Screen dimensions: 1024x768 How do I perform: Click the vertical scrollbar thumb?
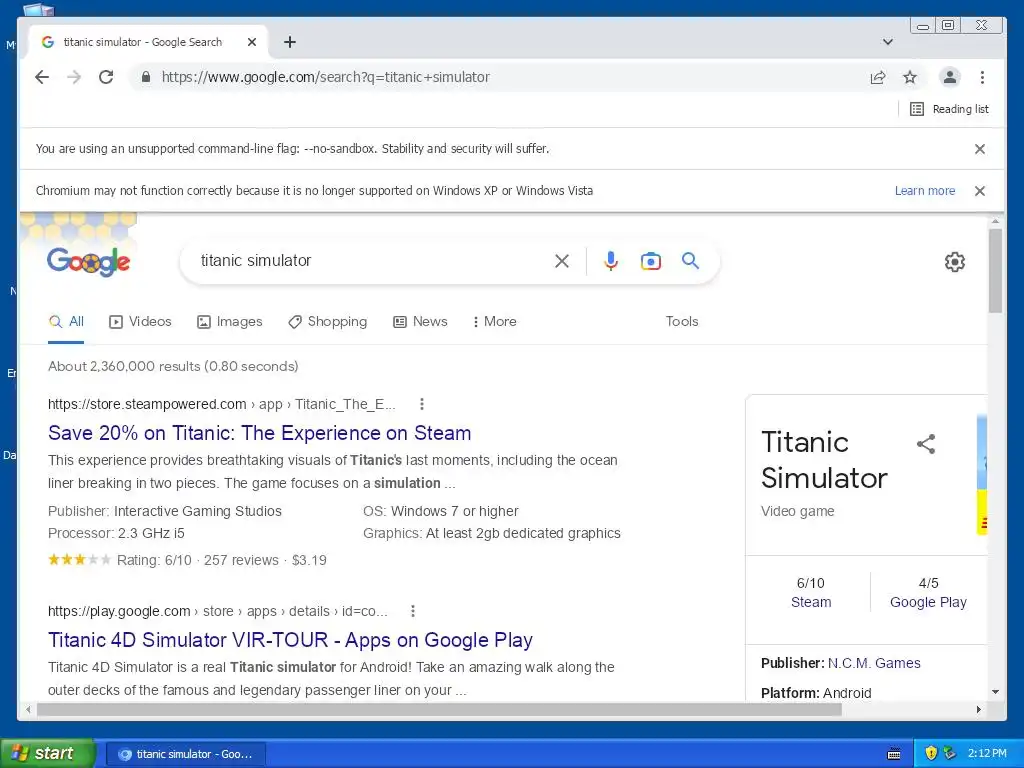(995, 271)
